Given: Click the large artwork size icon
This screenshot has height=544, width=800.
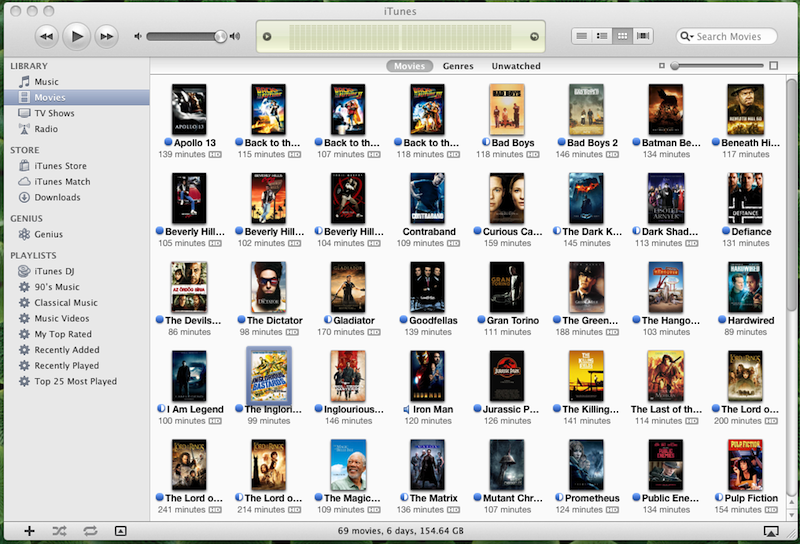Looking at the screenshot, I should (x=773, y=66).
